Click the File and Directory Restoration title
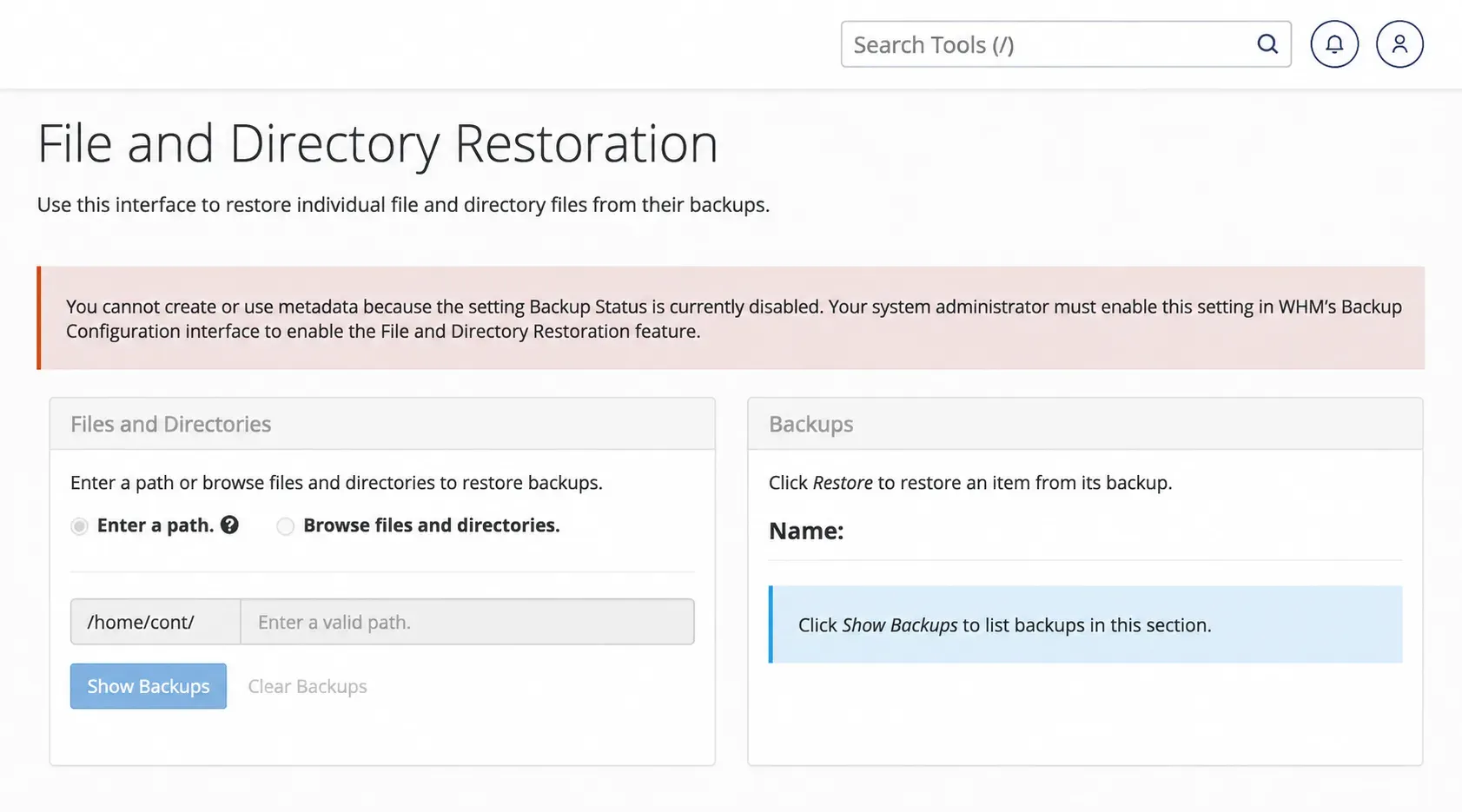The image size is (1462, 812). (x=378, y=143)
